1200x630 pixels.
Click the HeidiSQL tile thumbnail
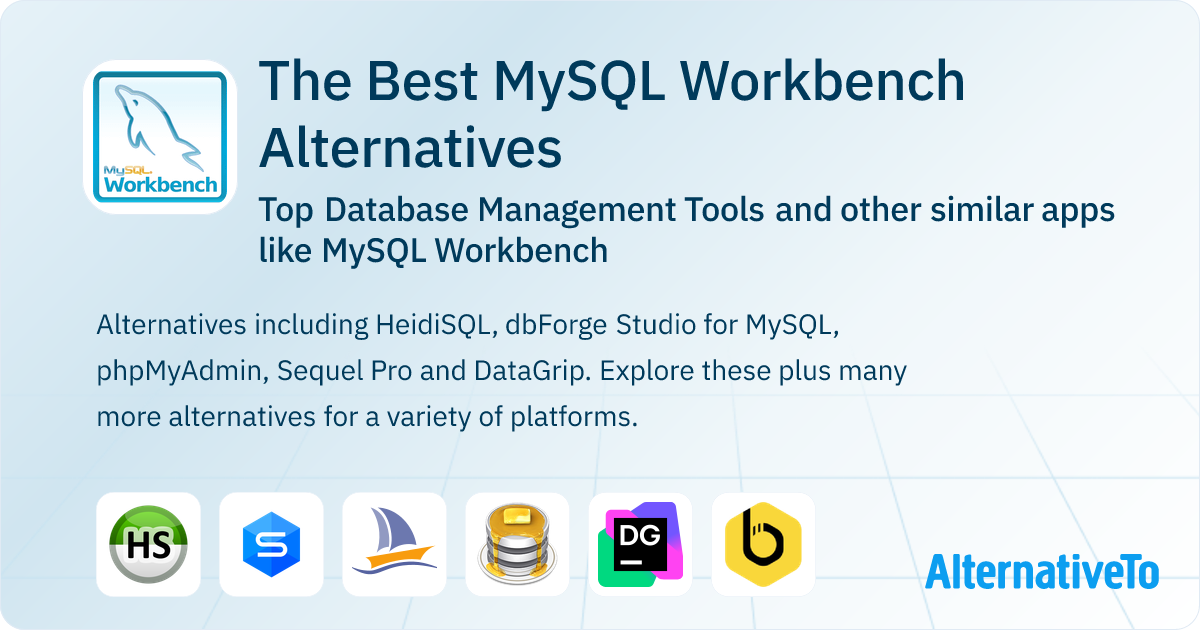pos(148,544)
